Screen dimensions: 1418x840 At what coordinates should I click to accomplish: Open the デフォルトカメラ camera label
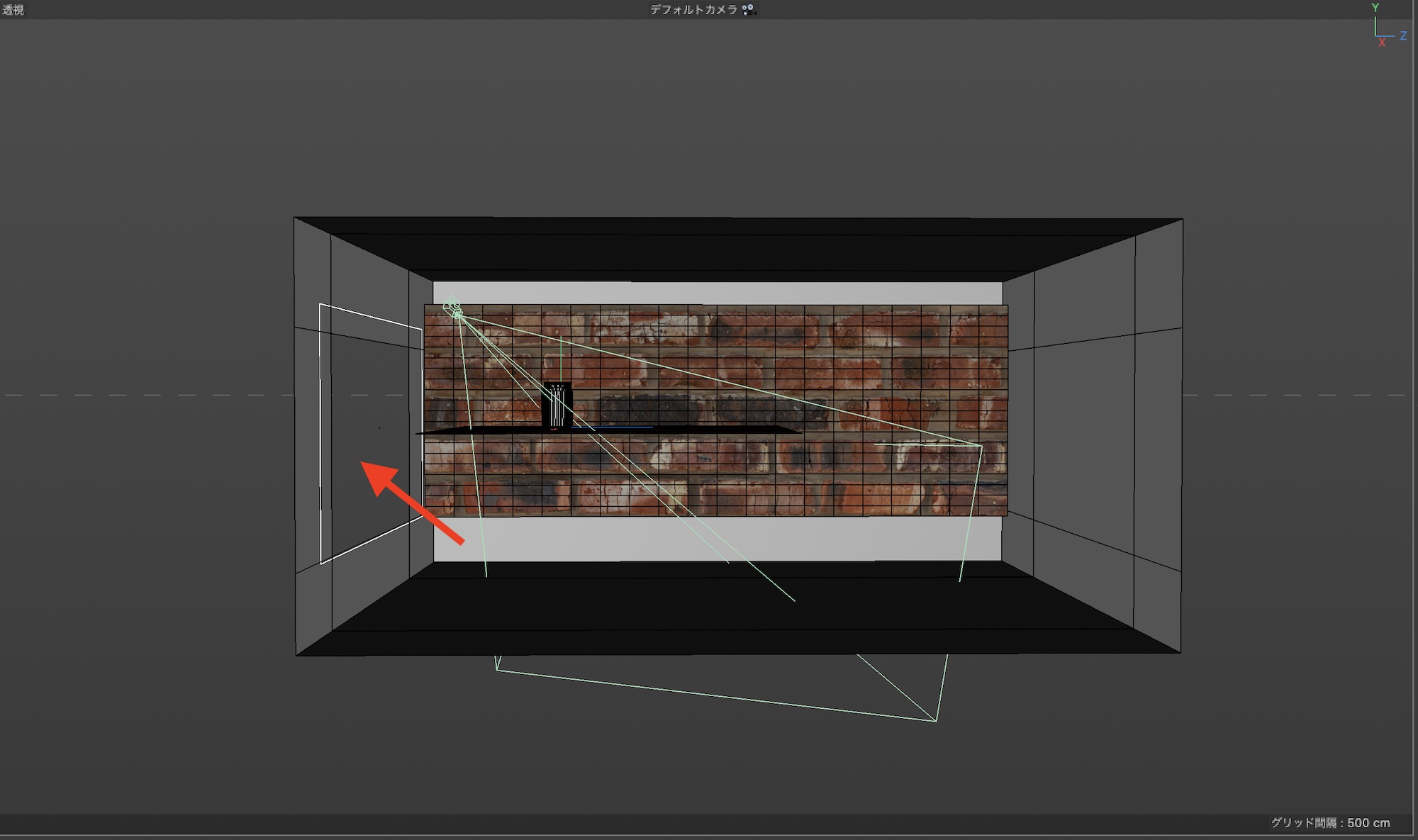(693, 9)
